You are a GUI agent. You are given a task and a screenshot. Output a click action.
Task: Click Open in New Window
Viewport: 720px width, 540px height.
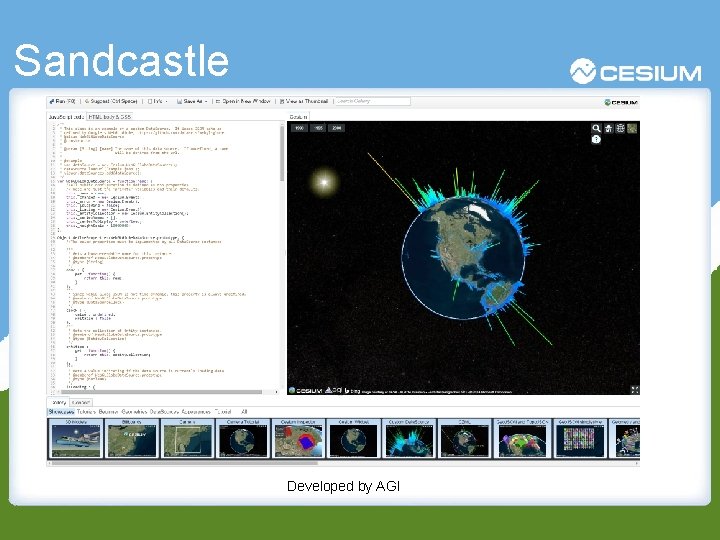pyautogui.click(x=243, y=101)
